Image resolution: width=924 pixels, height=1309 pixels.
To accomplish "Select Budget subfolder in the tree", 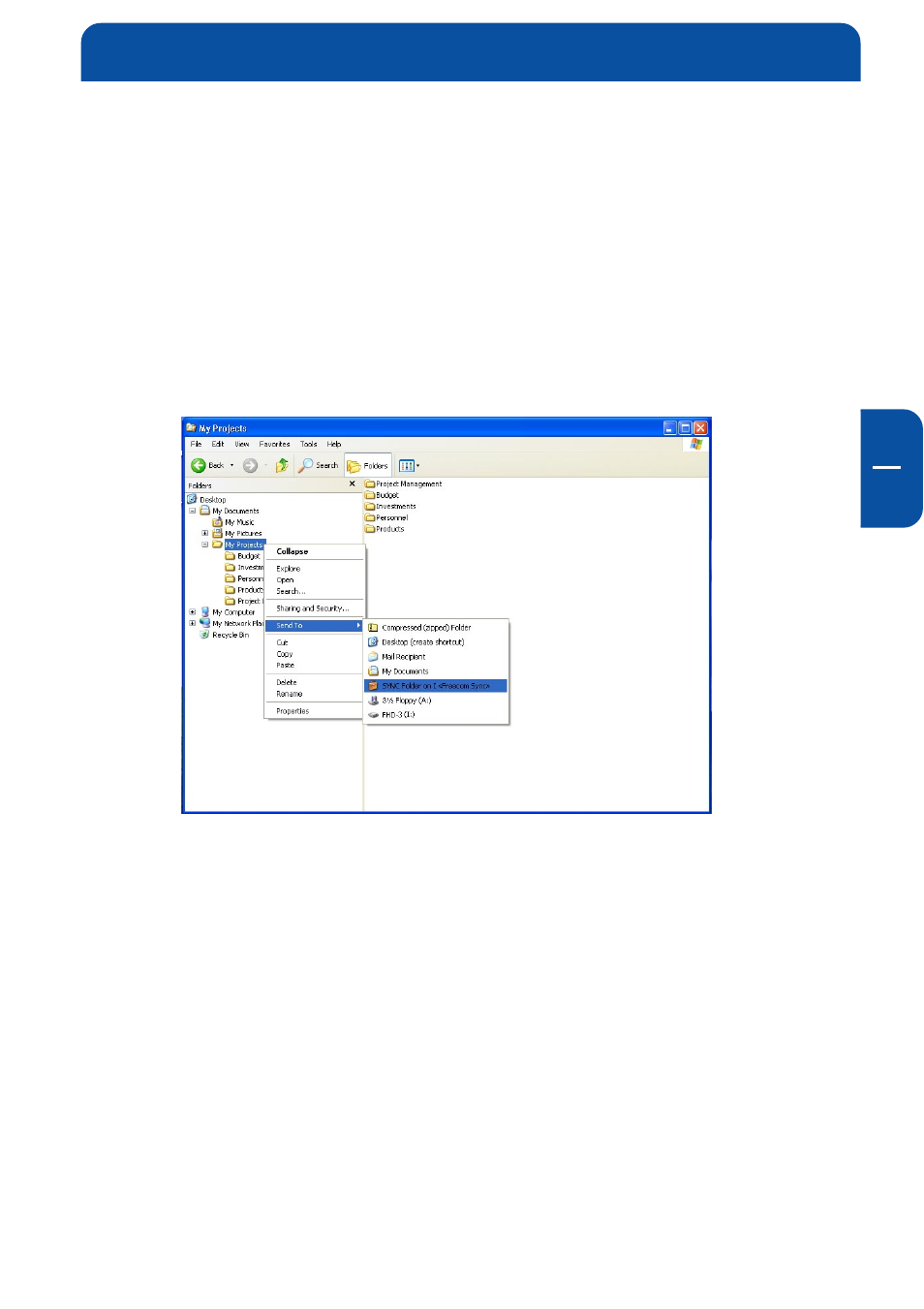I will [248, 556].
